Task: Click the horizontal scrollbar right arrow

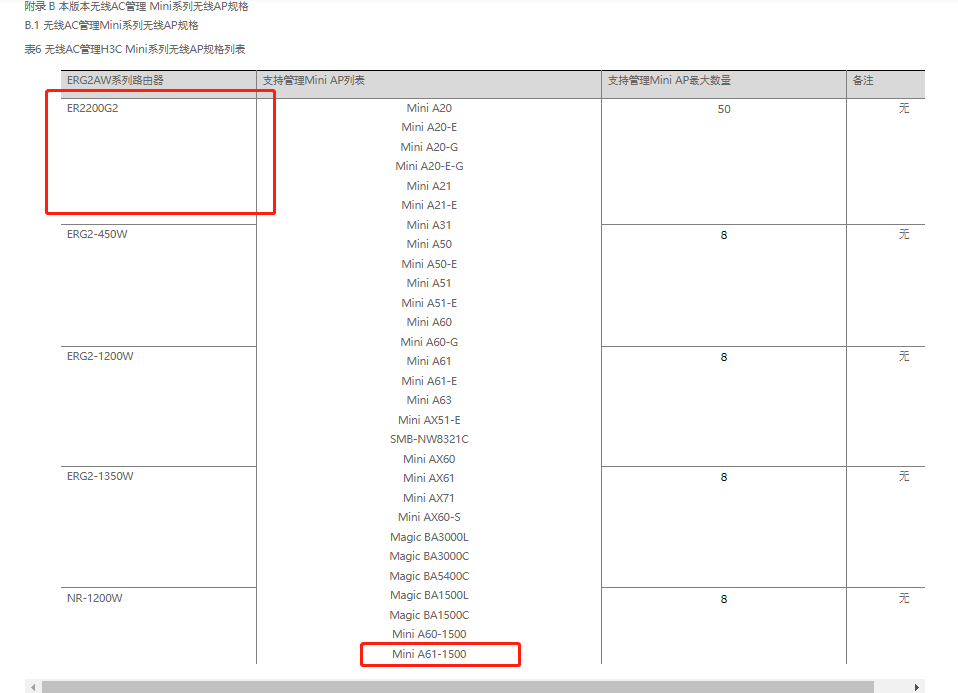Action: 916,688
